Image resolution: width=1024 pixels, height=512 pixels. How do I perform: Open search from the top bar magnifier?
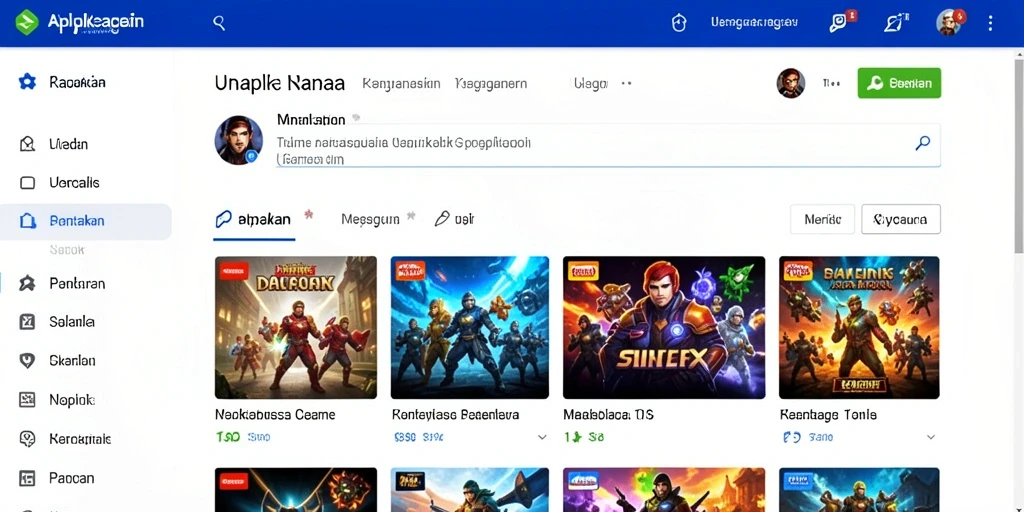[x=219, y=24]
